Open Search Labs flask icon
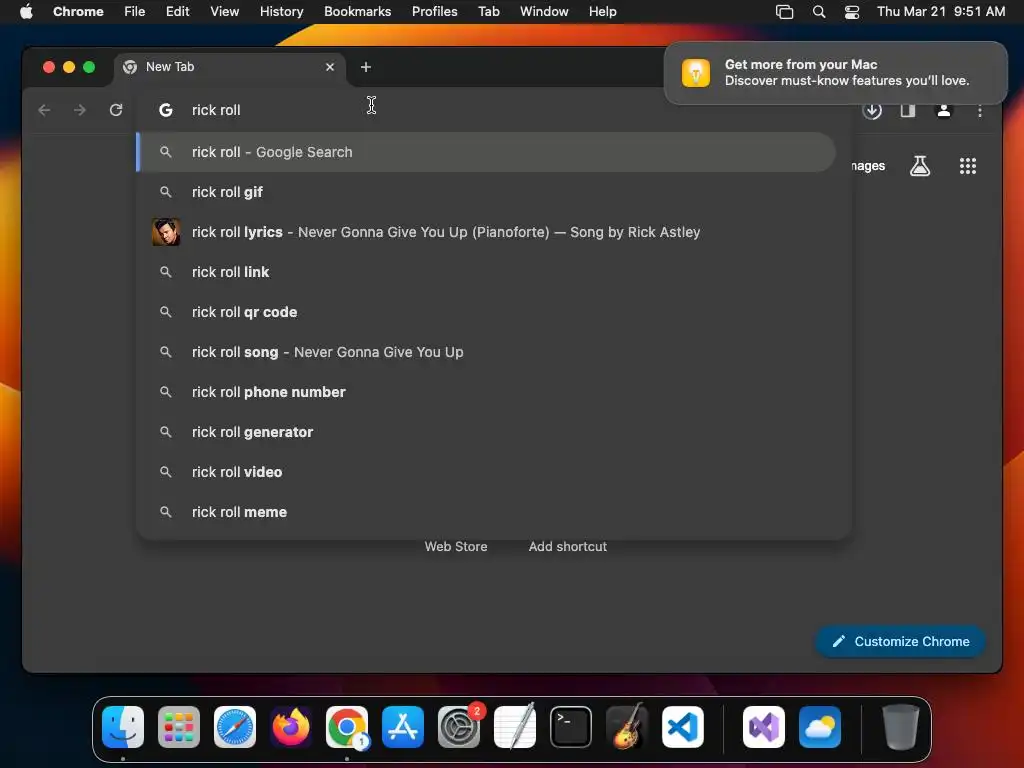Image resolution: width=1024 pixels, height=768 pixels. [920, 166]
